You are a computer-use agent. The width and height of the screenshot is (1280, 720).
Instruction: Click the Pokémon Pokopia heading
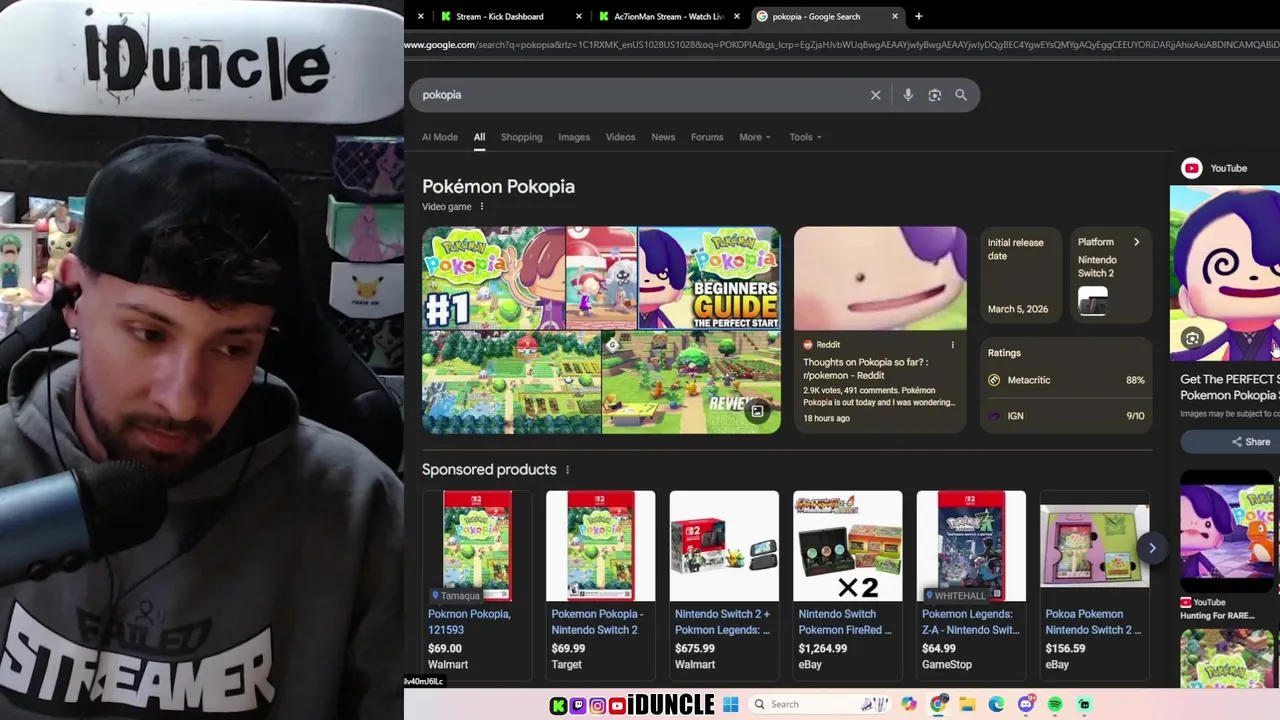[x=498, y=187]
